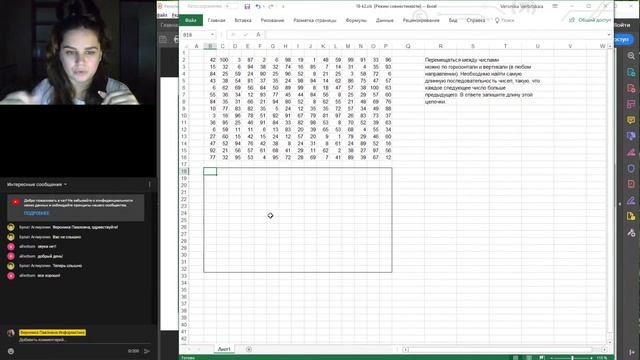Select cell O6 containing 100

373,88
